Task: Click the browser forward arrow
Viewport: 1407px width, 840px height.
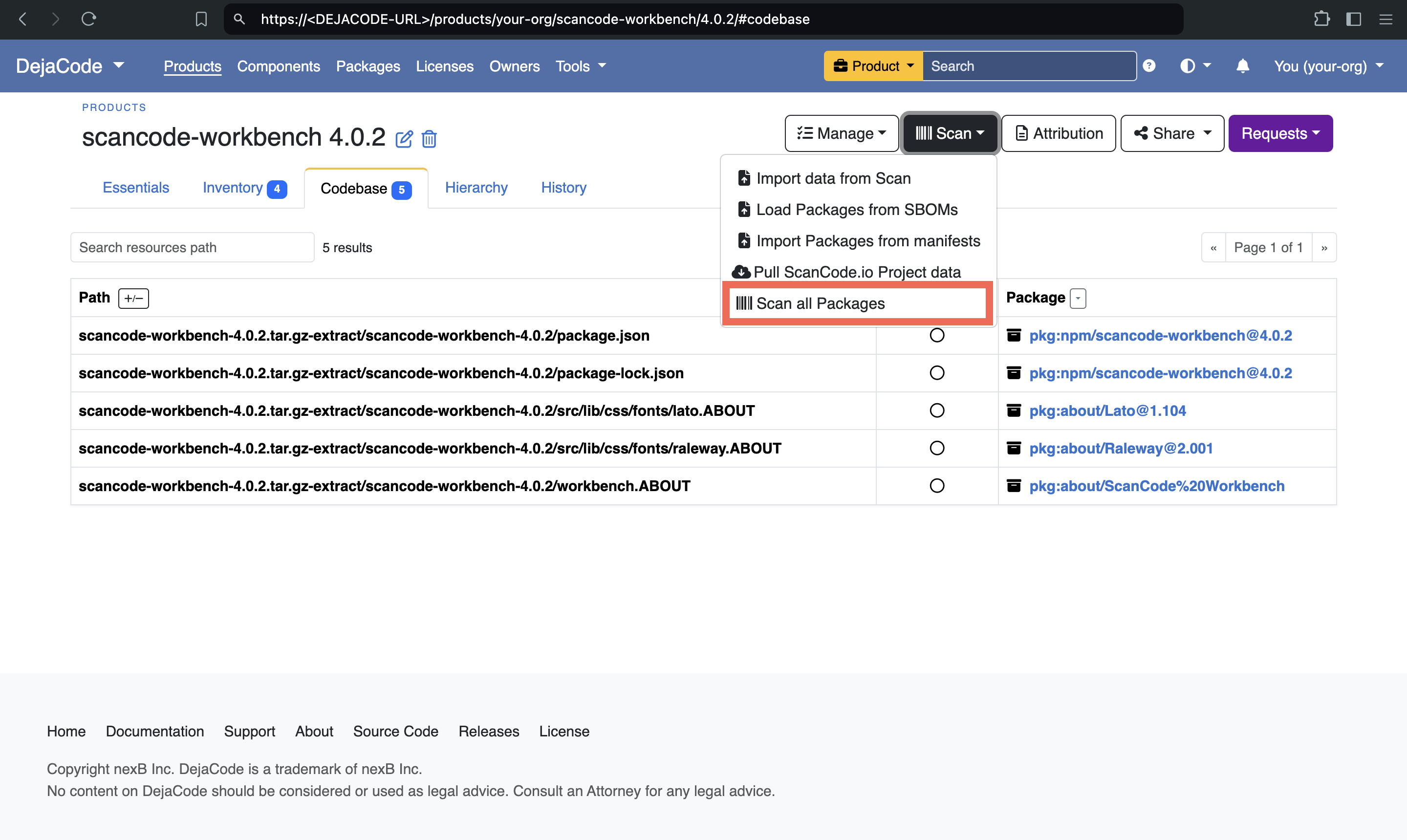Action: [55, 19]
